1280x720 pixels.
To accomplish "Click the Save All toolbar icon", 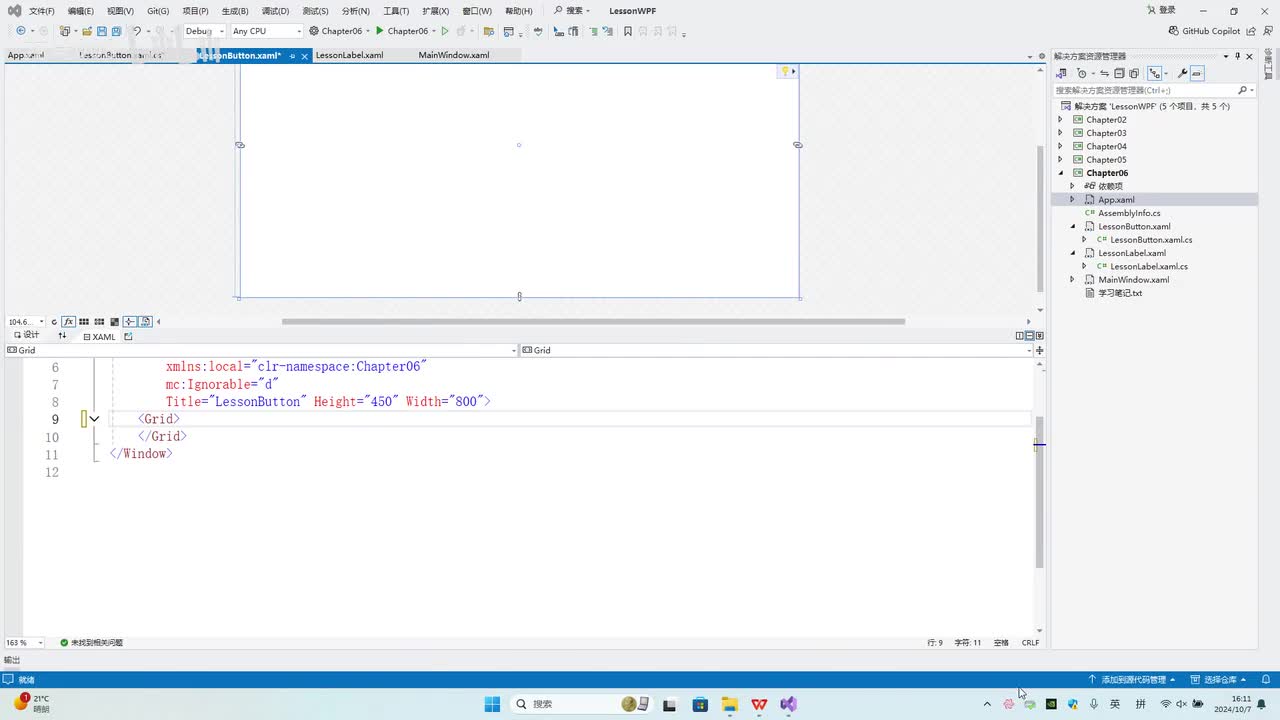I will (116, 31).
